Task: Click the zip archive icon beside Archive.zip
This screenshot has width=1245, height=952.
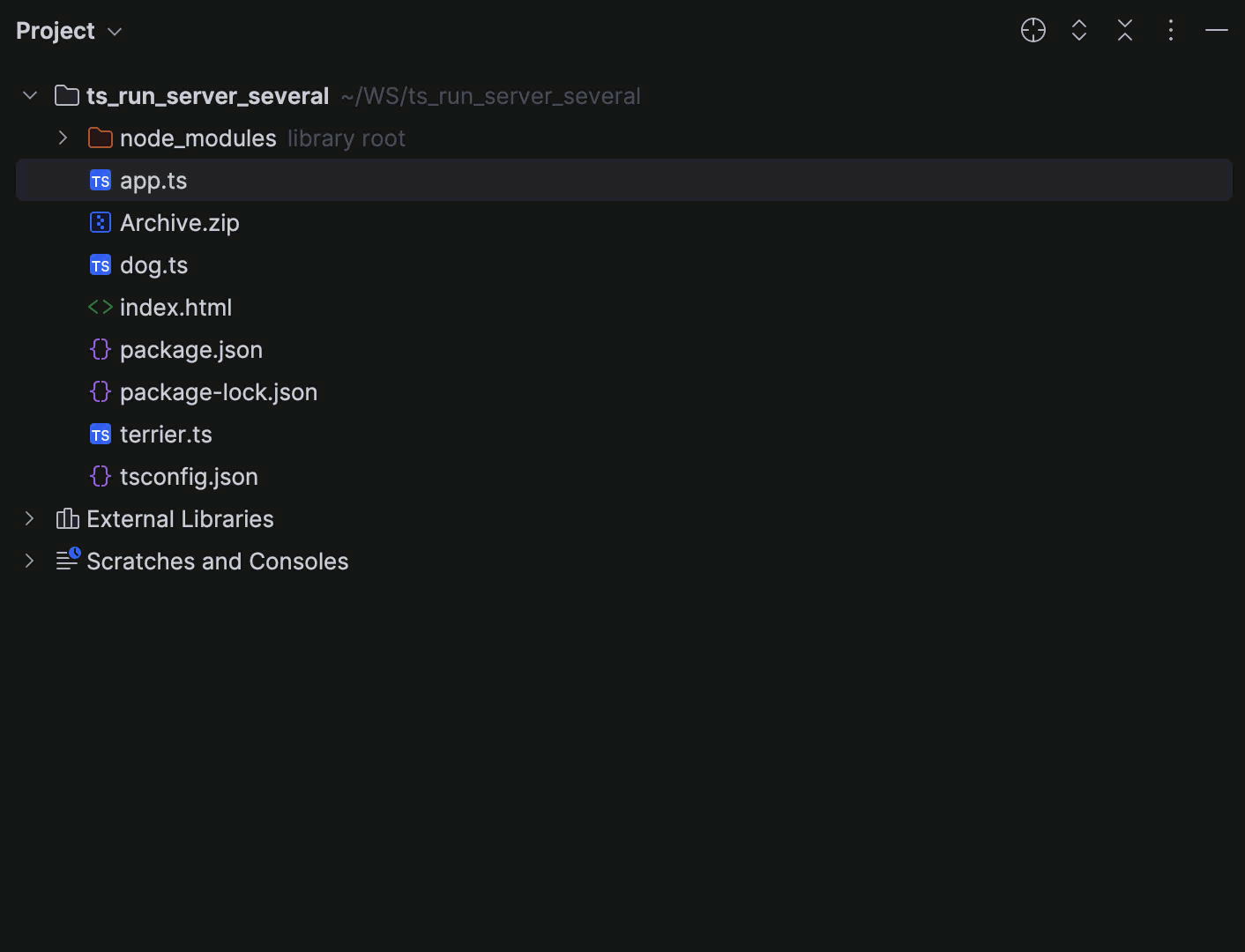Action: pyautogui.click(x=100, y=222)
